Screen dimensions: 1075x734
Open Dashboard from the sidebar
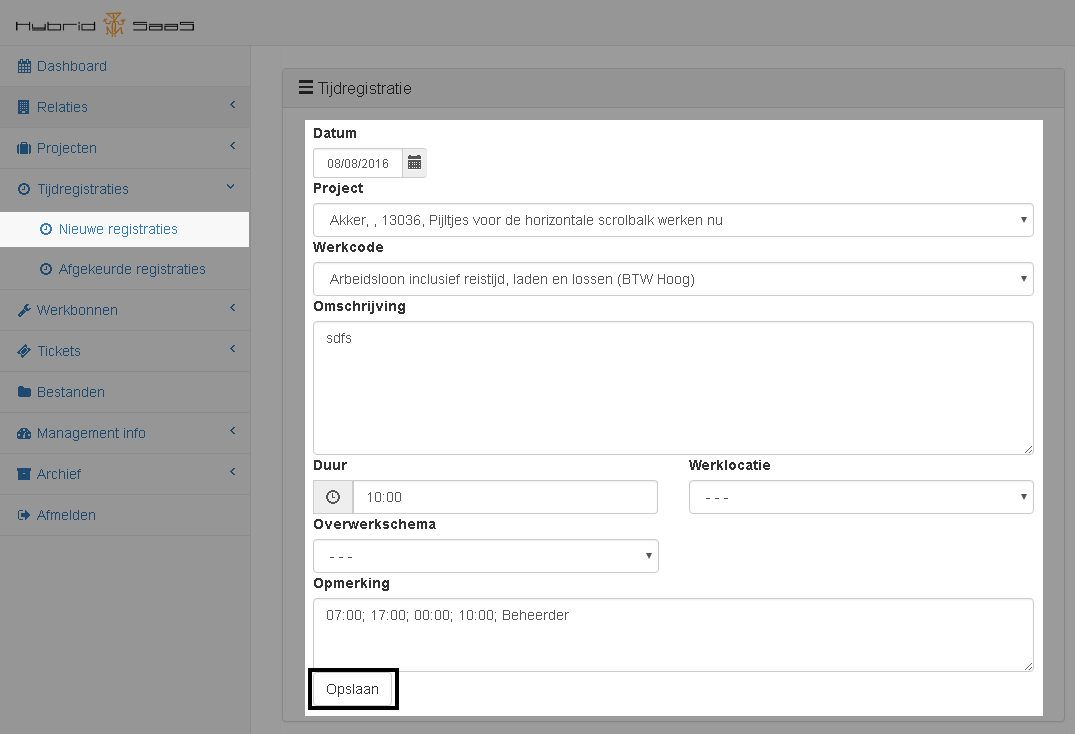point(72,66)
